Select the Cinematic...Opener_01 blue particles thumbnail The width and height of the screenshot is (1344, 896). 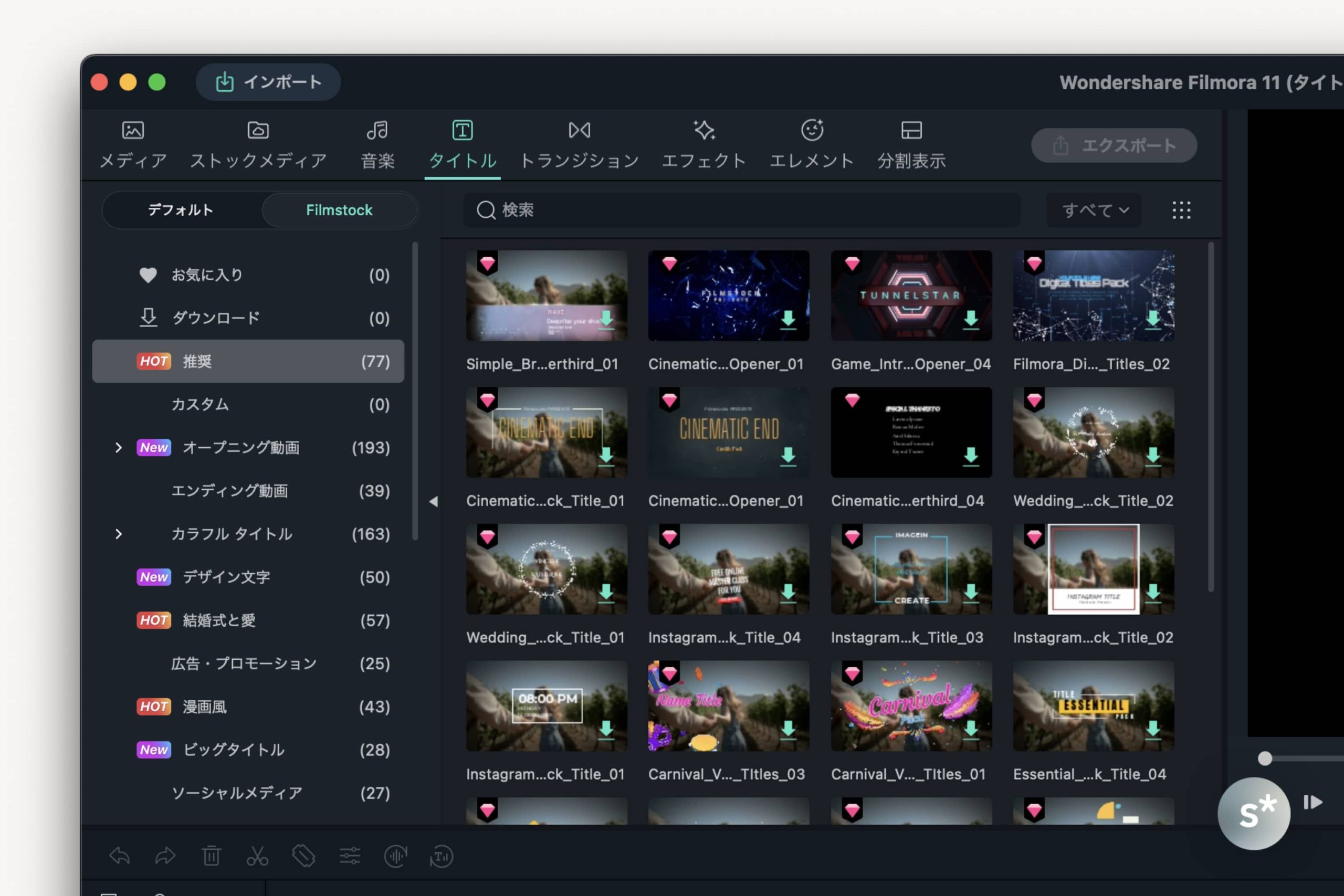coord(729,296)
